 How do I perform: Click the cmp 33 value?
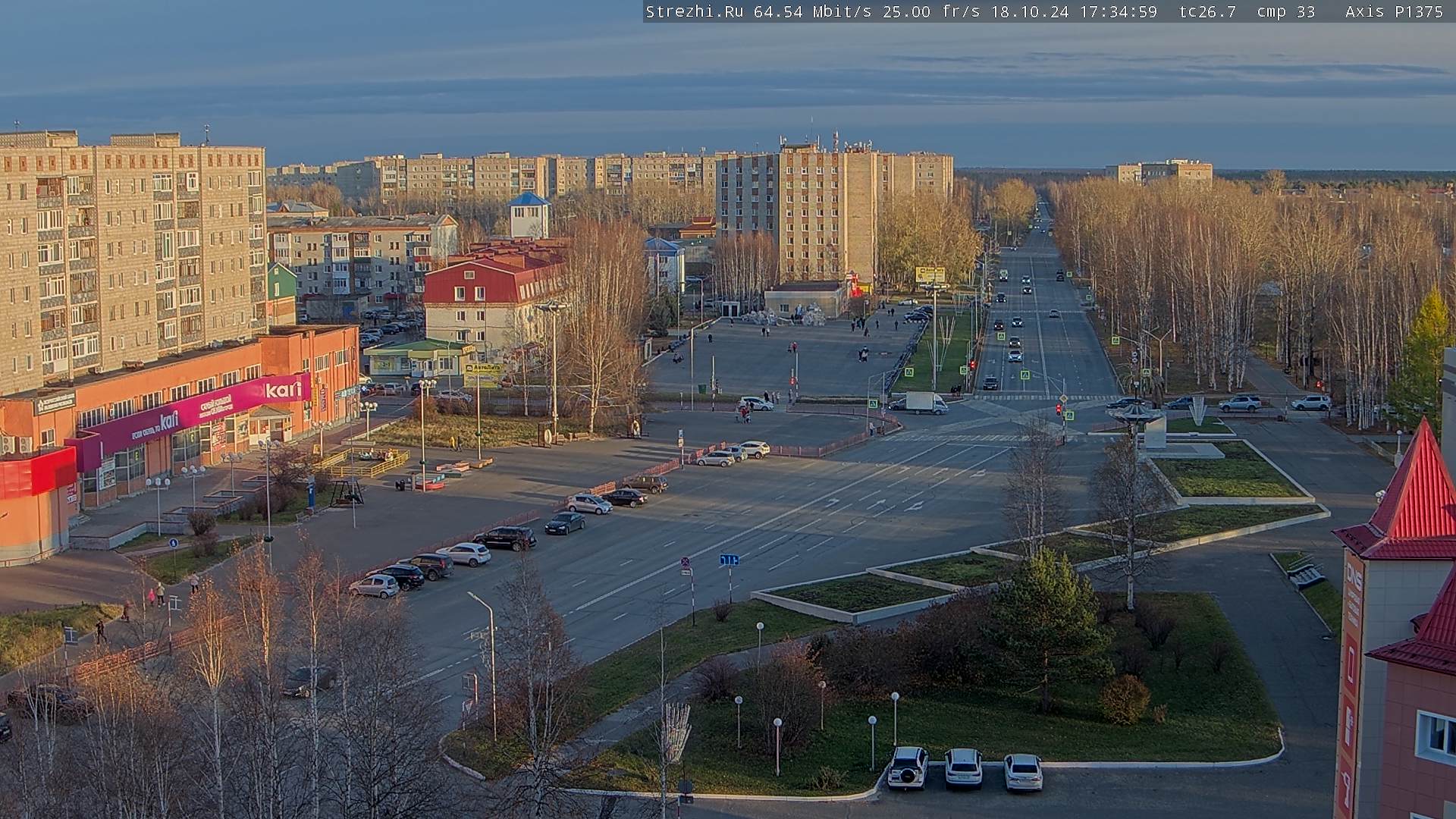[1285, 11]
